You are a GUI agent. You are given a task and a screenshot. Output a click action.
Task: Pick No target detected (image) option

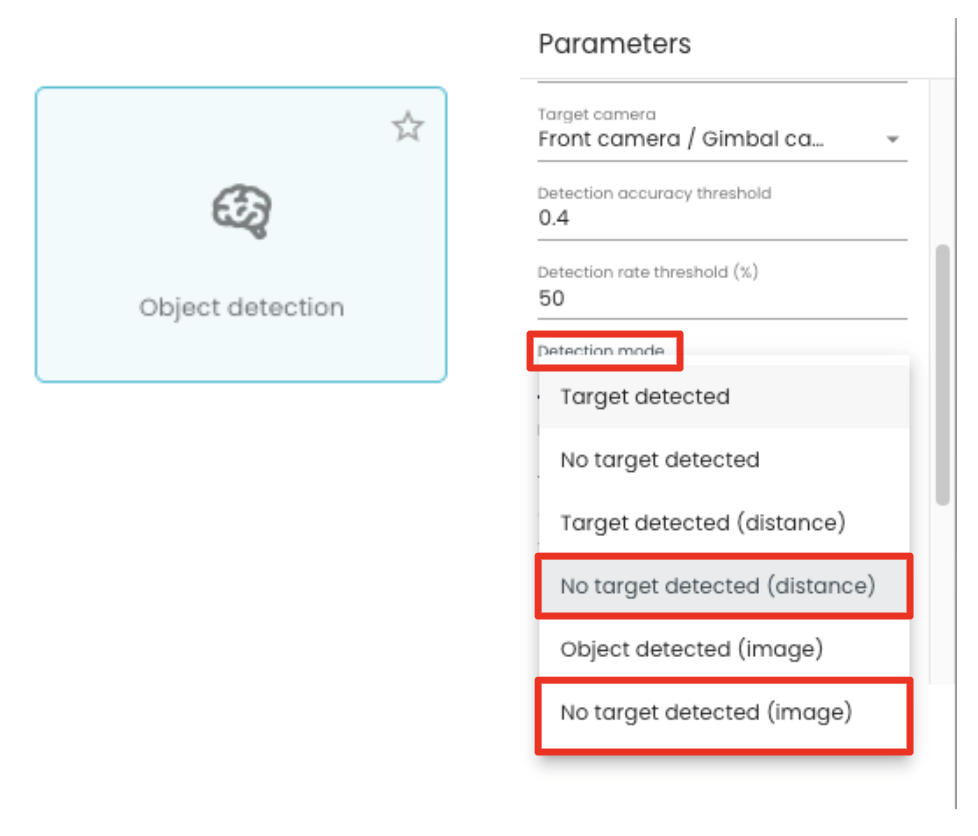point(724,712)
